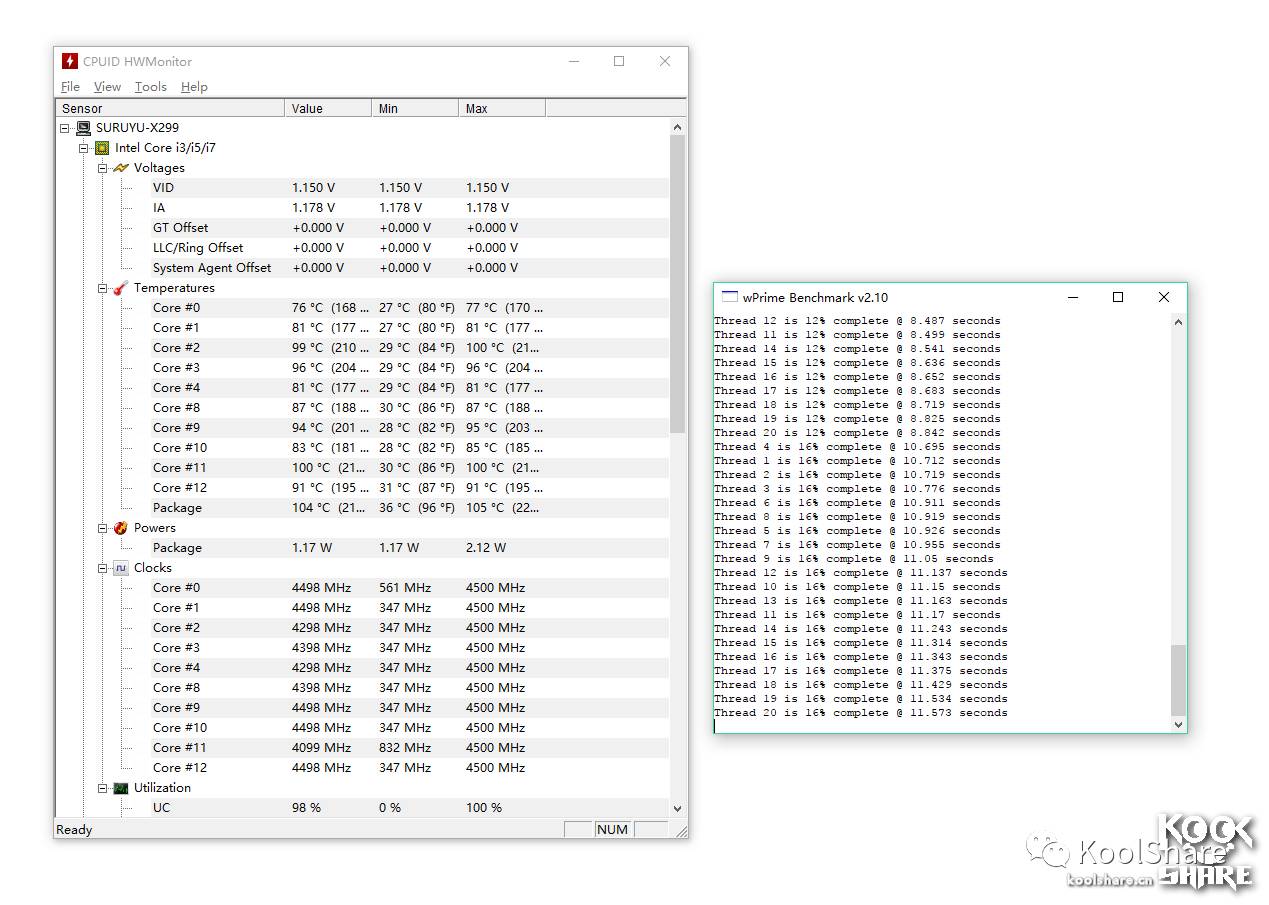Open the Tools menu in HWMonitor
This screenshot has width=1269, height=905.
tap(151, 87)
